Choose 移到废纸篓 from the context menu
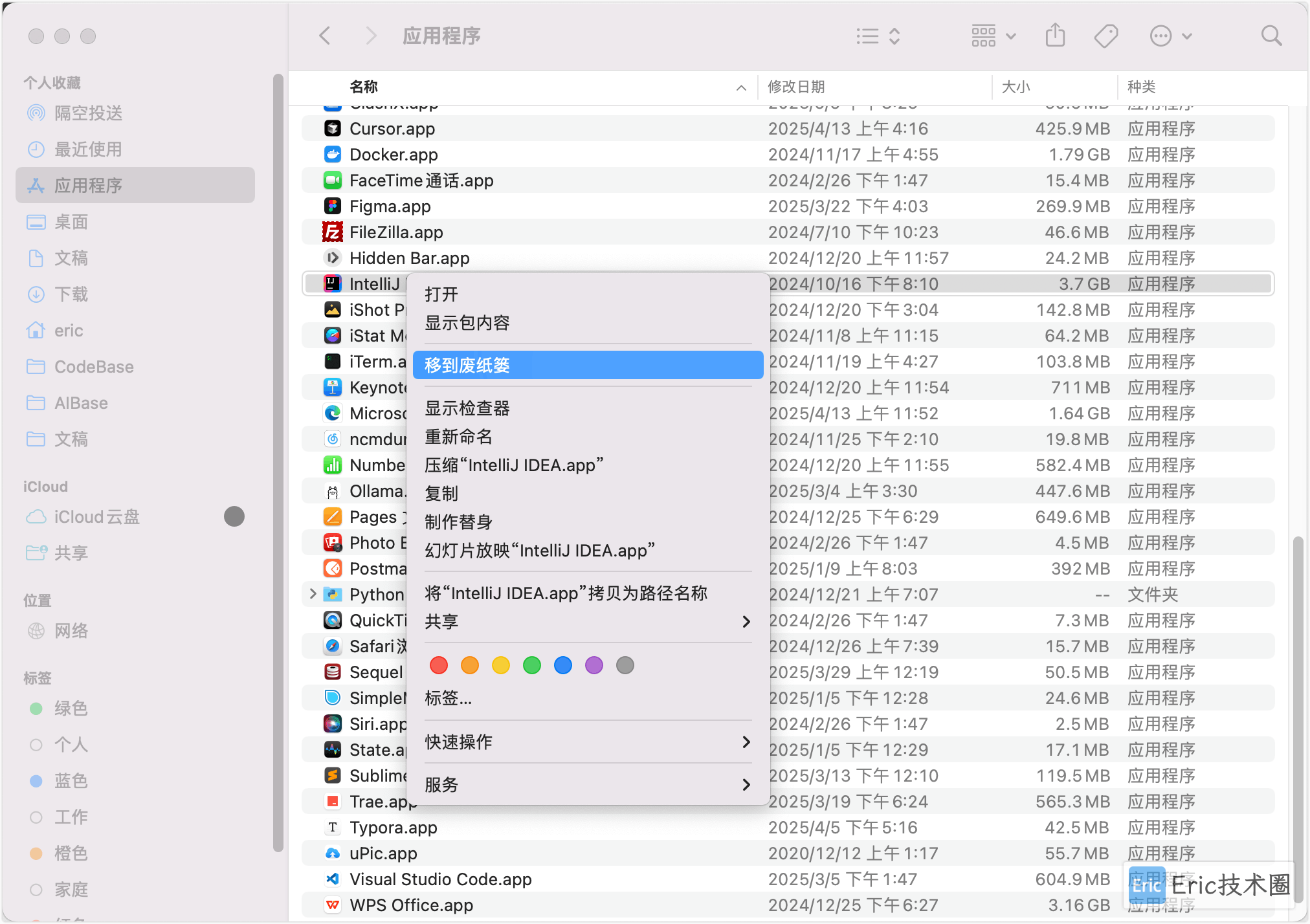Image resolution: width=1310 pixels, height=924 pixels. click(x=588, y=366)
